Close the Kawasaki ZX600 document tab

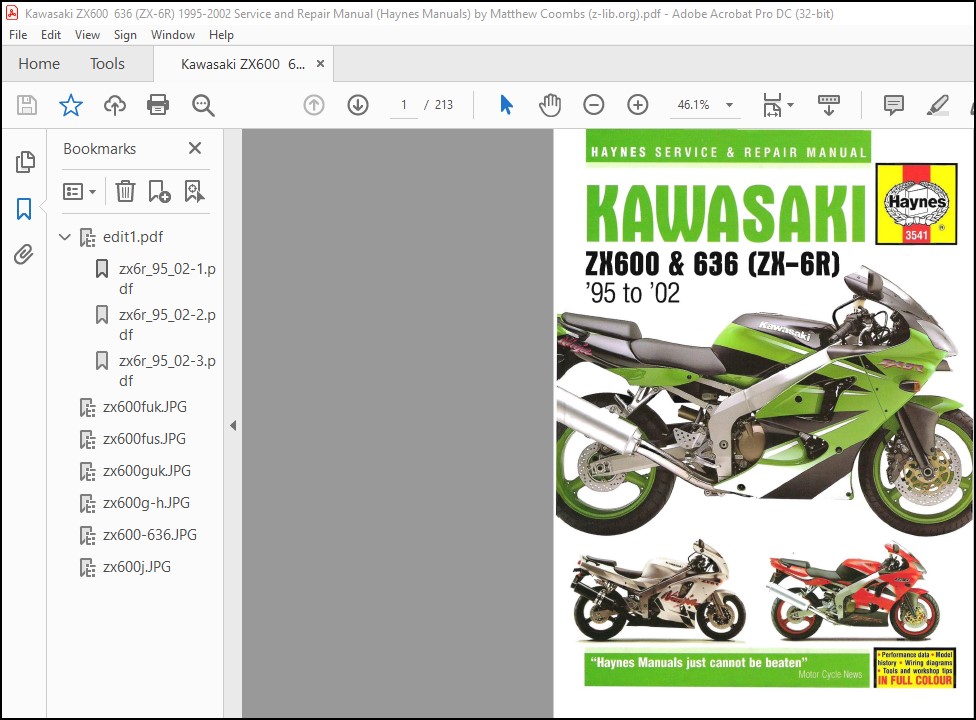[x=321, y=63]
